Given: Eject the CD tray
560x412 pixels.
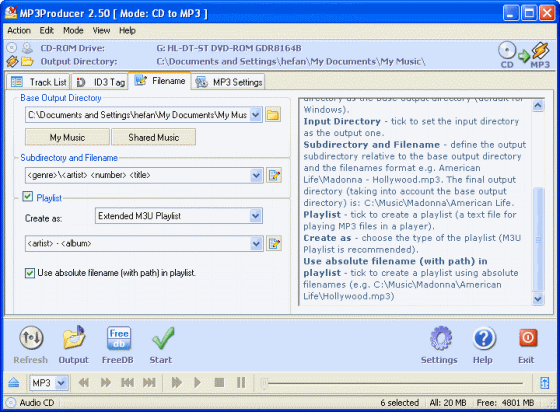Looking at the screenshot, I should click(x=14, y=383).
